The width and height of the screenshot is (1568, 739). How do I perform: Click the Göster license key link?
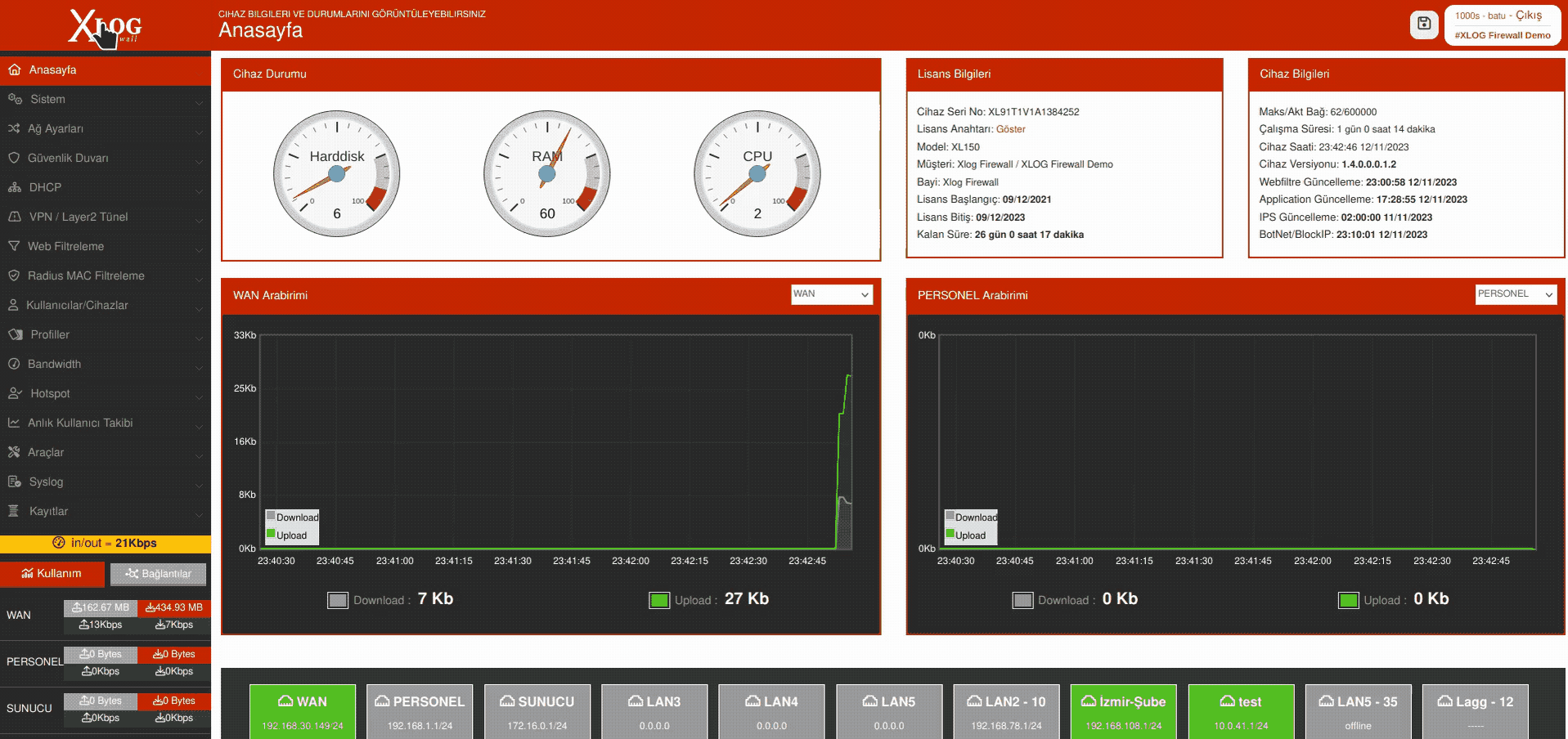1010,129
